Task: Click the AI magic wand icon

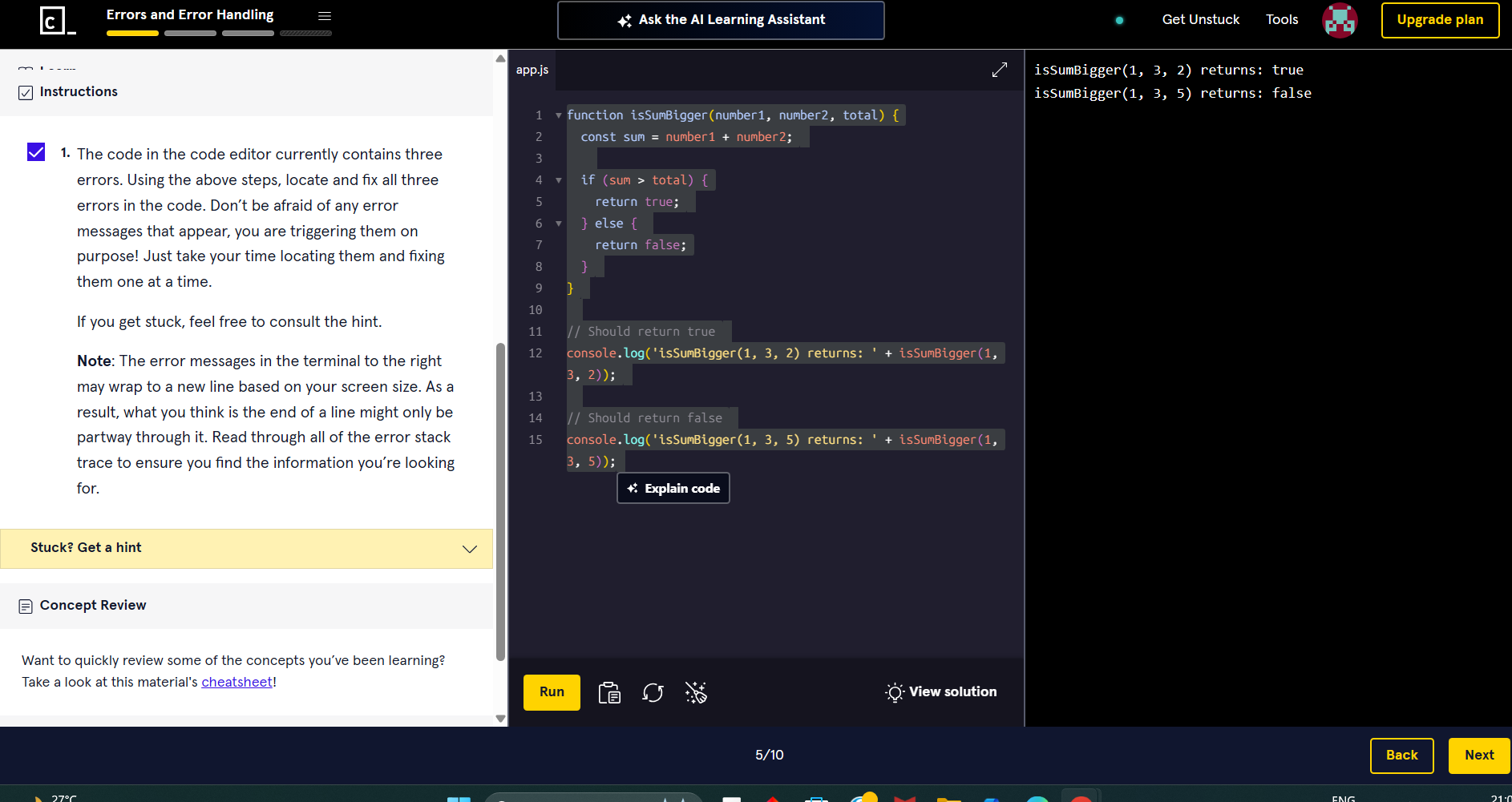Action: [x=696, y=692]
